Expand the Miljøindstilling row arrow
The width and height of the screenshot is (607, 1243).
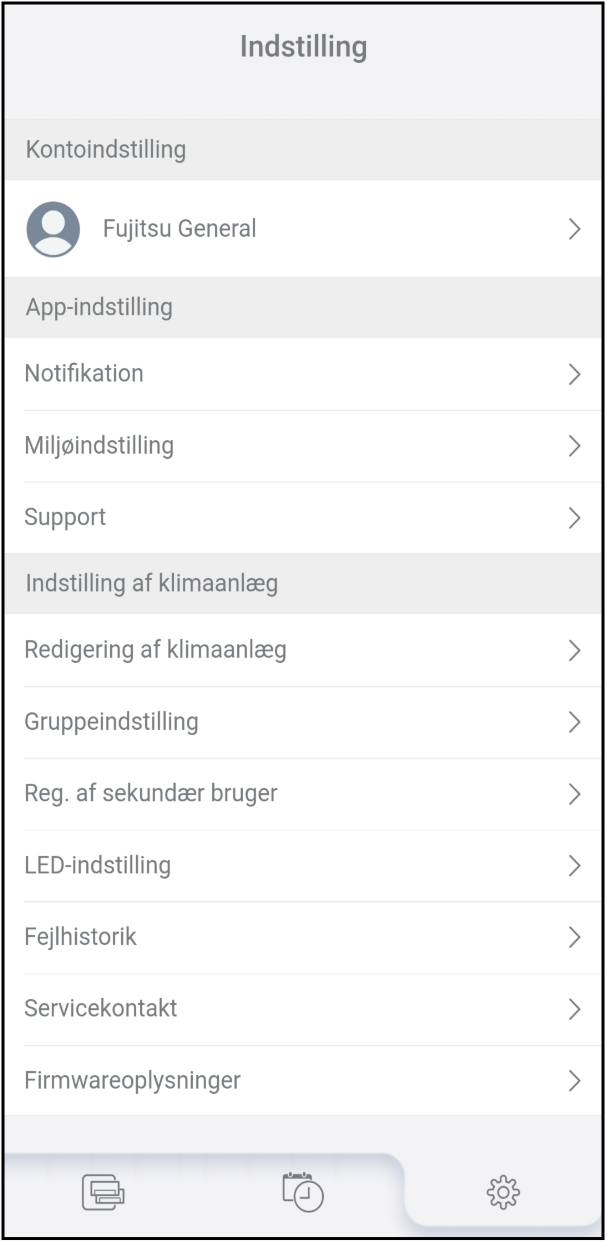[574, 446]
